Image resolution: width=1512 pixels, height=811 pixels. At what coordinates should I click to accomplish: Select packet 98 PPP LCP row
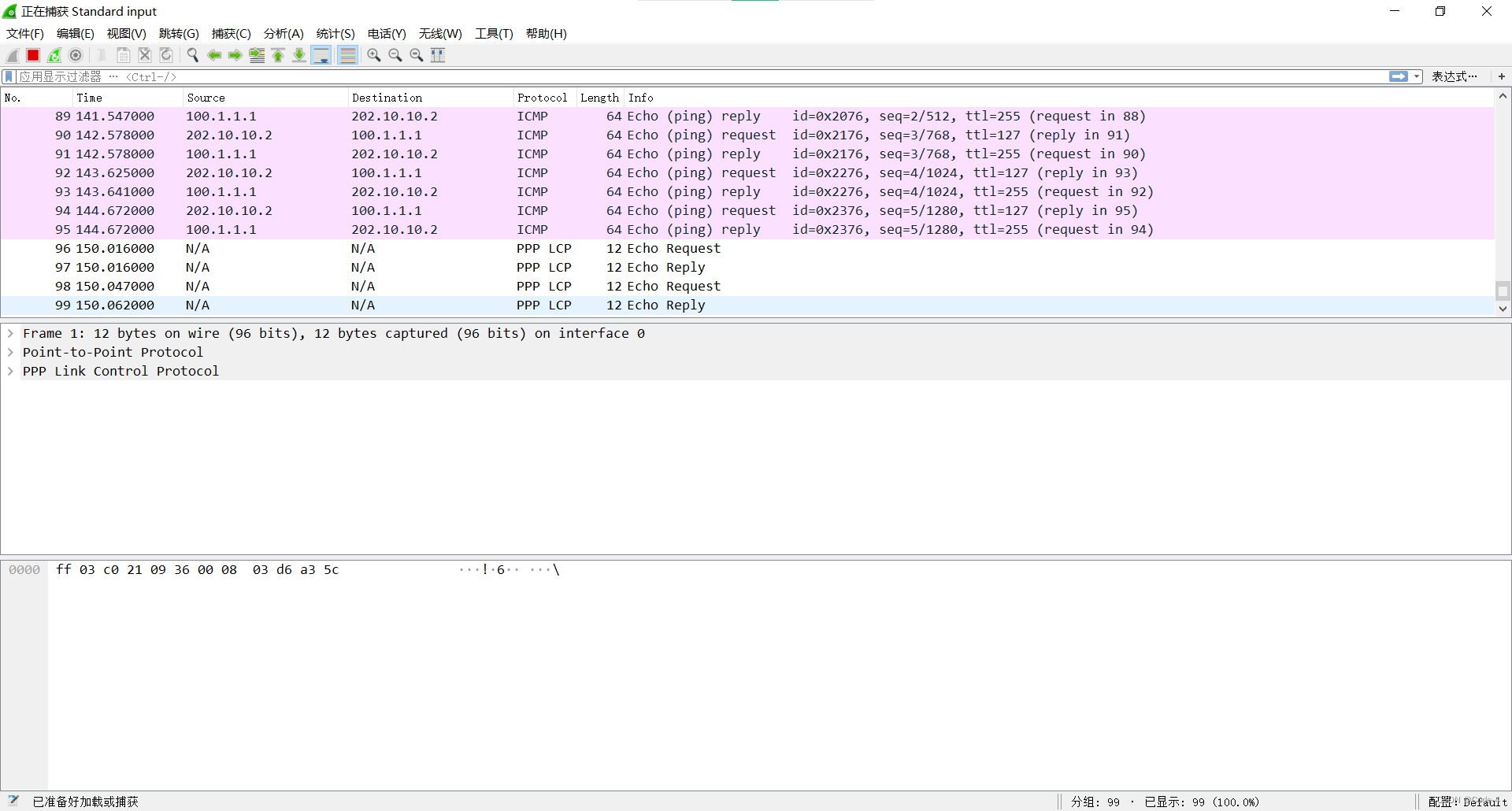747,287
